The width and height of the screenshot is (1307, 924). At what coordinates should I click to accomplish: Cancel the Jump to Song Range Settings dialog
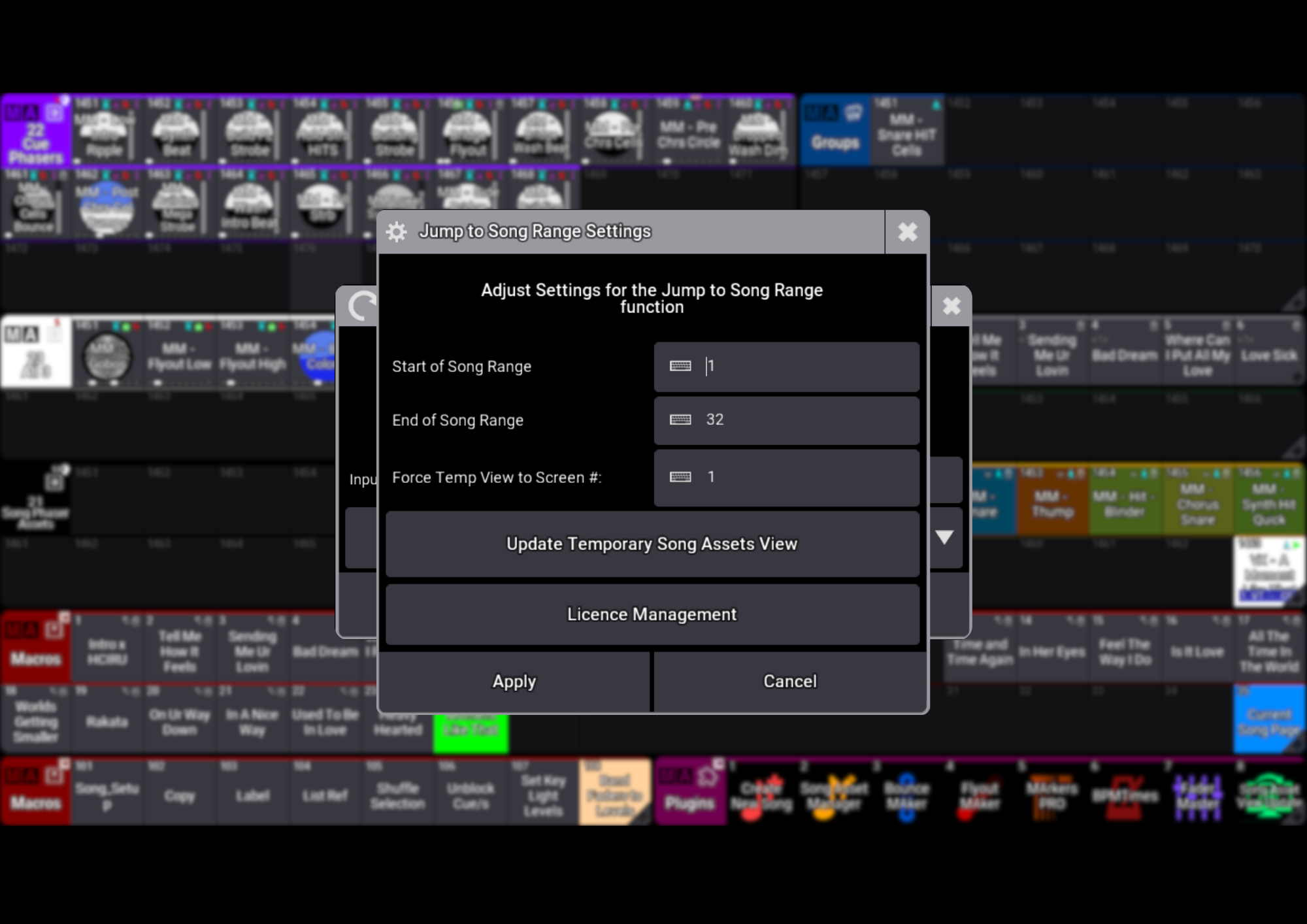[790, 681]
